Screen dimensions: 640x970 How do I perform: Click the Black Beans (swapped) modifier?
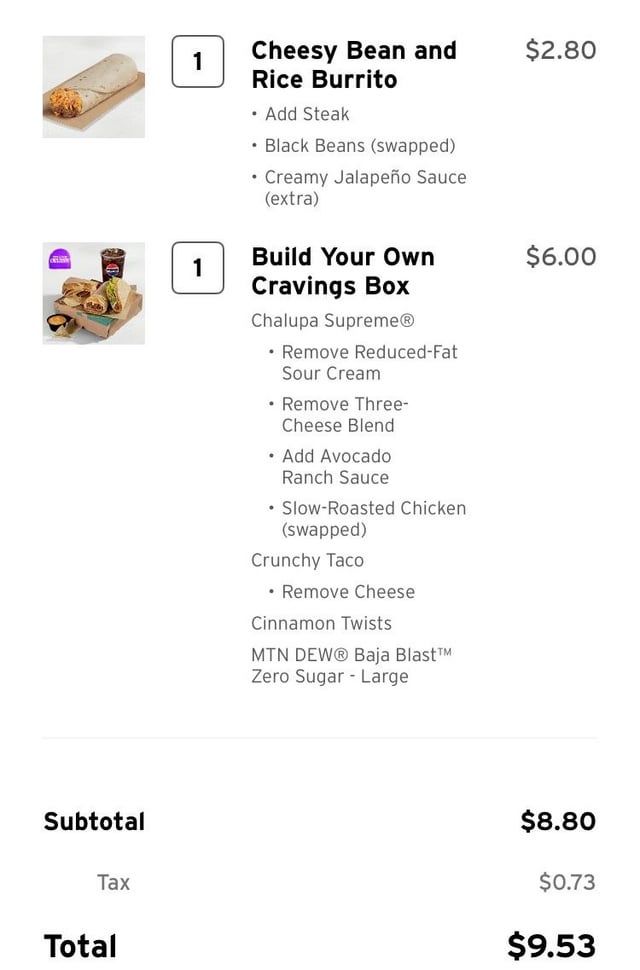click(359, 146)
